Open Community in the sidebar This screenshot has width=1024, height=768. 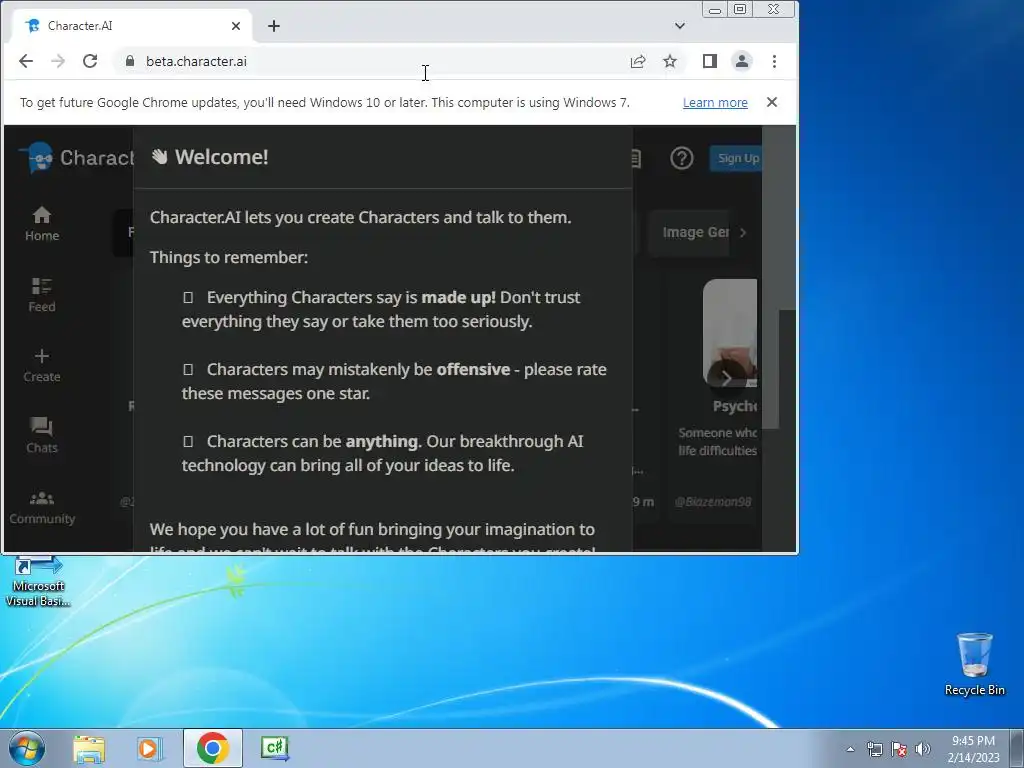[42, 508]
